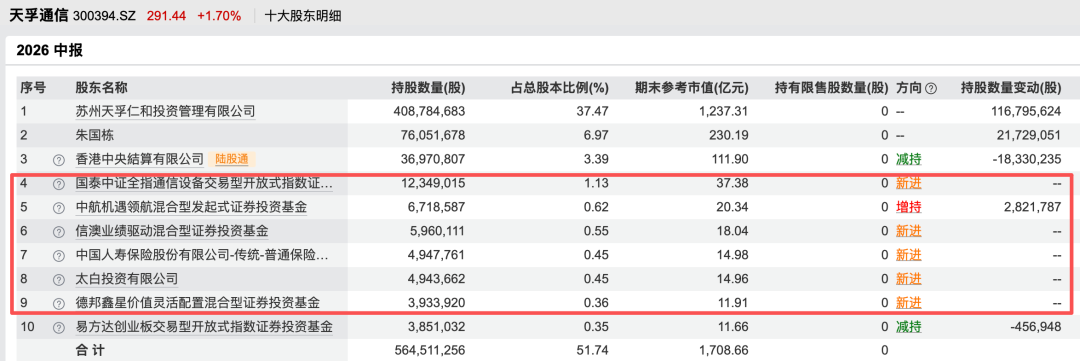Click market value 14.96
Screen dimensions: 1080x361
point(732,279)
